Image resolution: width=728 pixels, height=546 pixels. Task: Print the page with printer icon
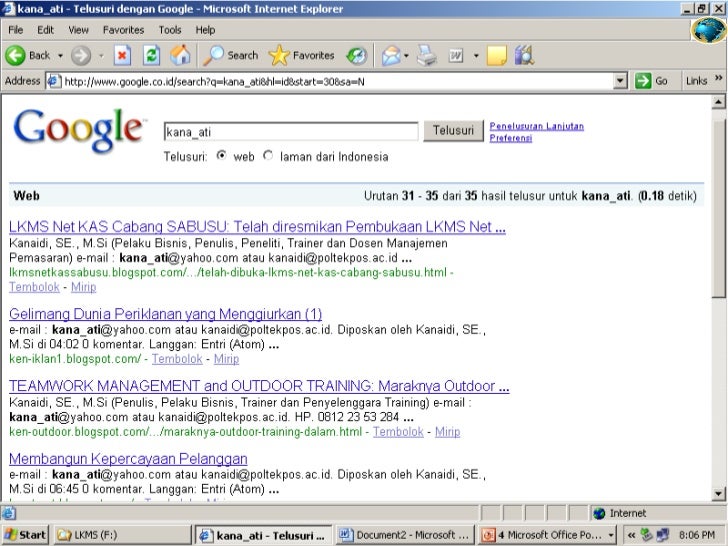coord(426,56)
